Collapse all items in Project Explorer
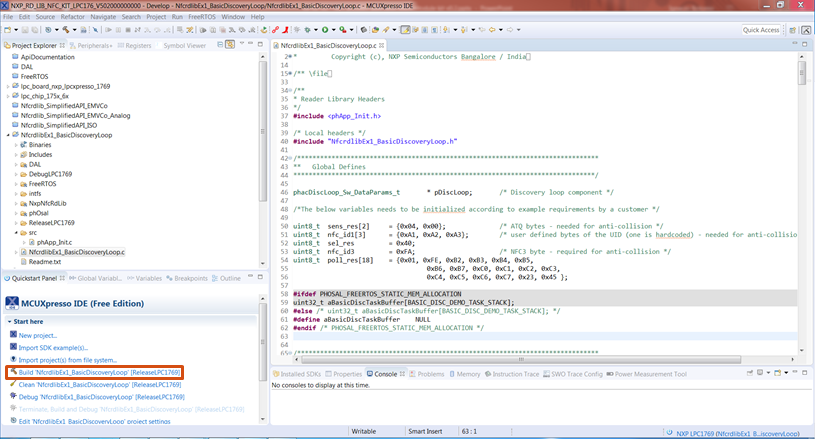Viewport: 815px width, 439px height. tap(218, 45)
